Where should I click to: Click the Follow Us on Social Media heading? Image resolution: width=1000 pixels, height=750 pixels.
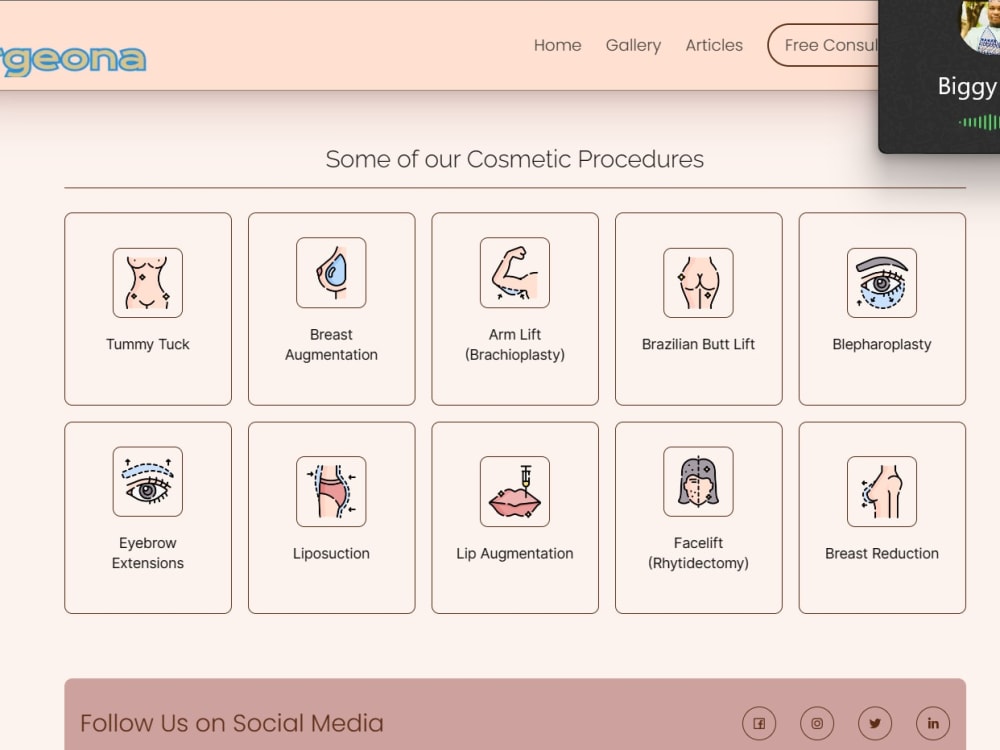tap(232, 723)
